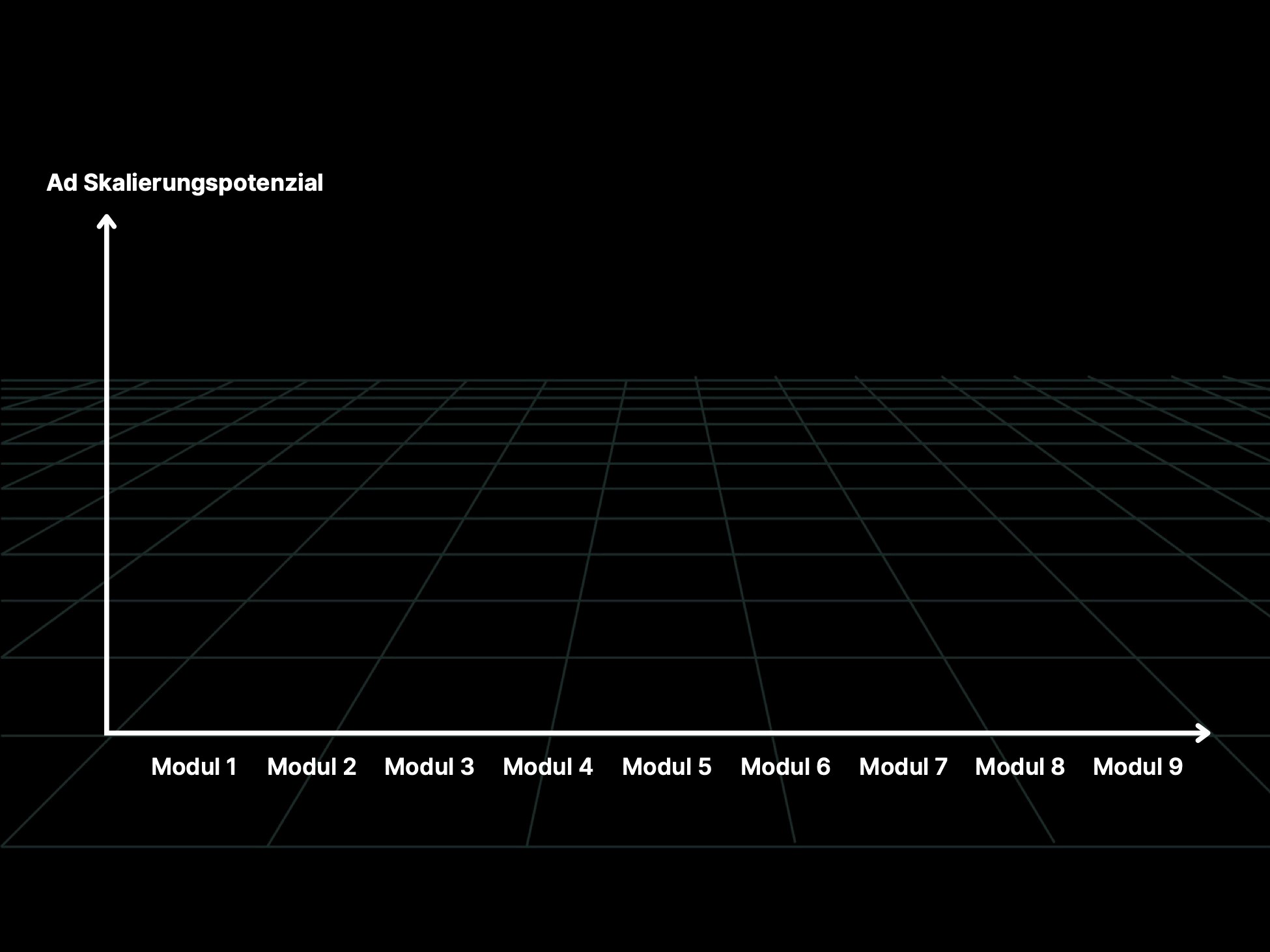Image resolution: width=1270 pixels, height=952 pixels.
Task: Click the Modul 5 label
Action: pyautogui.click(x=666, y=767)
